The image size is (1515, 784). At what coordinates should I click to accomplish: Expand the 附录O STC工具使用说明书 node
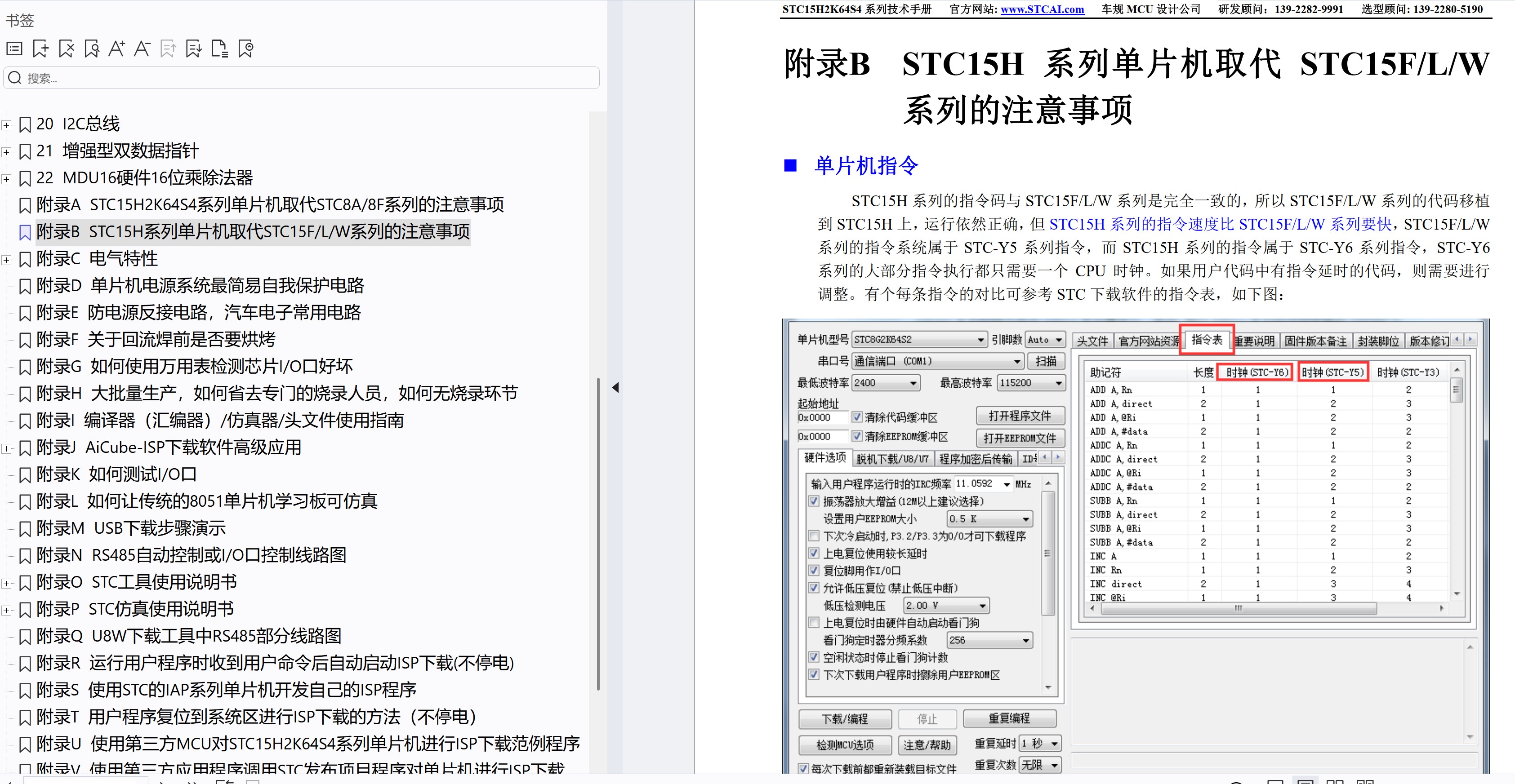[x=6, y=583]
